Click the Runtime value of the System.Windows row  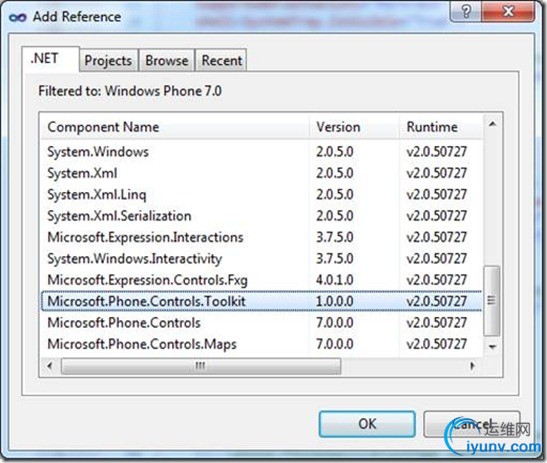pyautogui.click(x=436, y=152)
